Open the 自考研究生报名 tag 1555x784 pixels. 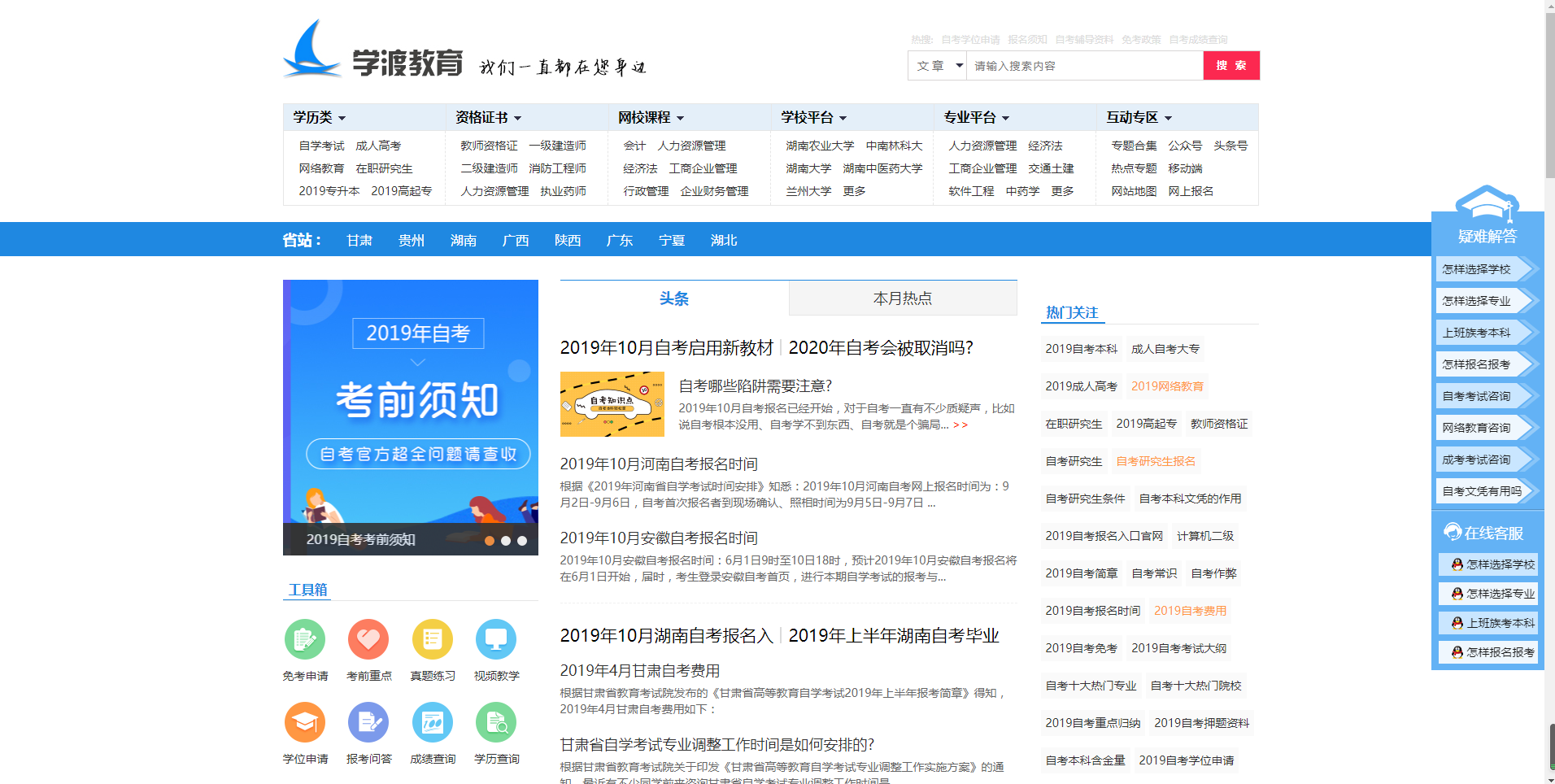pos(1156,461)
